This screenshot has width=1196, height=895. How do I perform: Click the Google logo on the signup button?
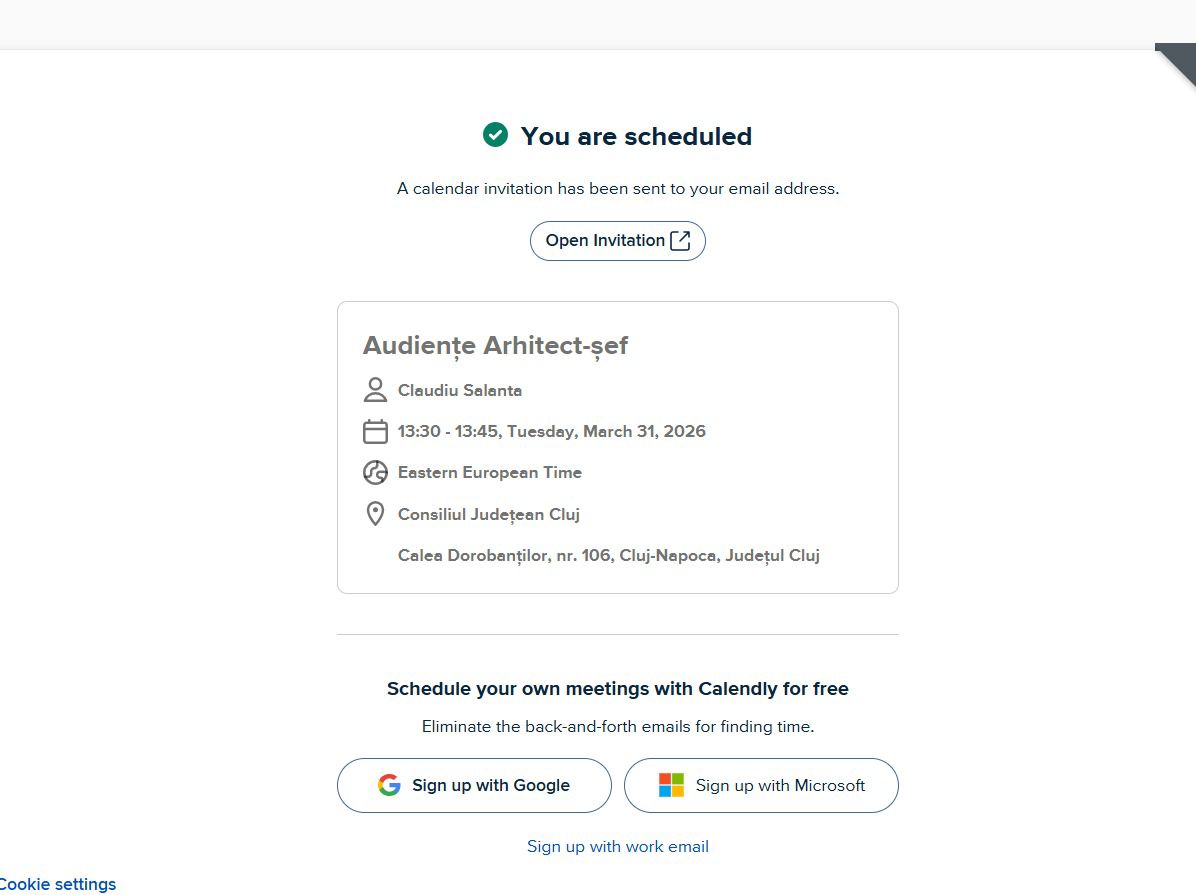388,785
